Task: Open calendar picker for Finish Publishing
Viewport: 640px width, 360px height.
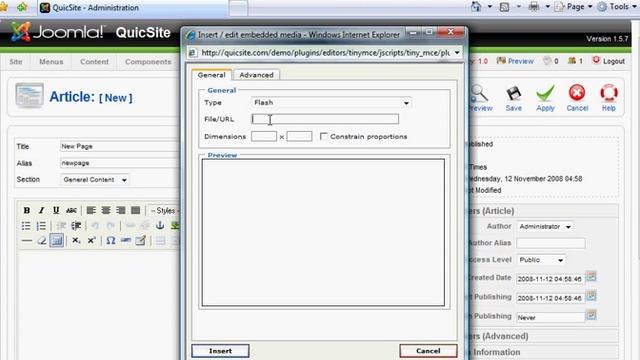Action: point(591,315)
